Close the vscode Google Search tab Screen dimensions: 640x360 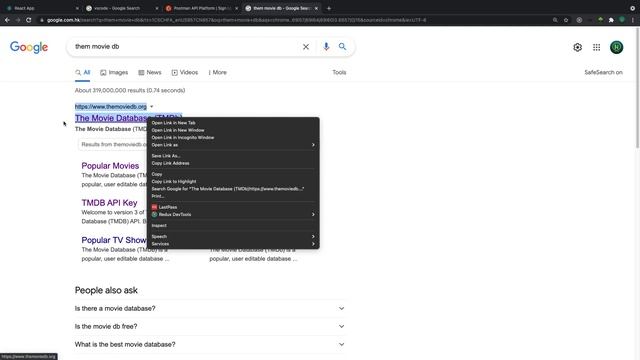pyautogui.click(x=157, y=8)
